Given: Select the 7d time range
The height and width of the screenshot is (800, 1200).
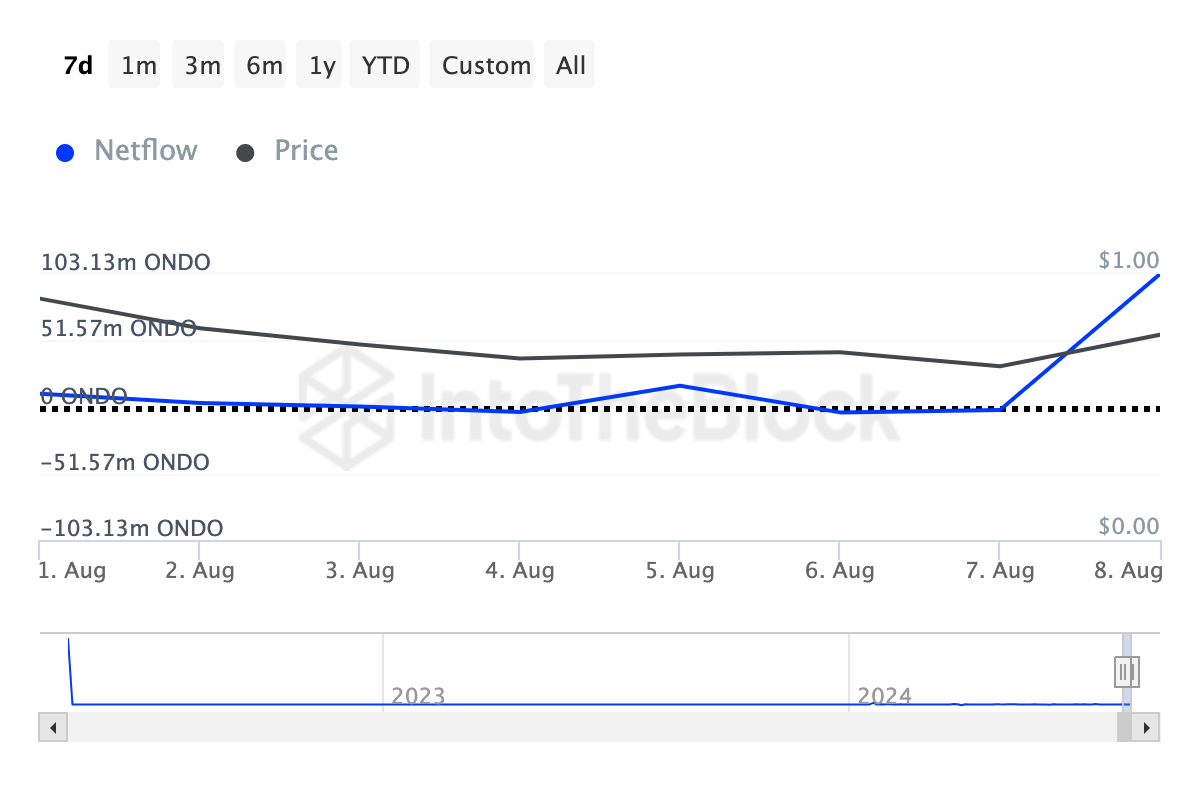Looking at the screenshot, I should [x=78, y=66].
